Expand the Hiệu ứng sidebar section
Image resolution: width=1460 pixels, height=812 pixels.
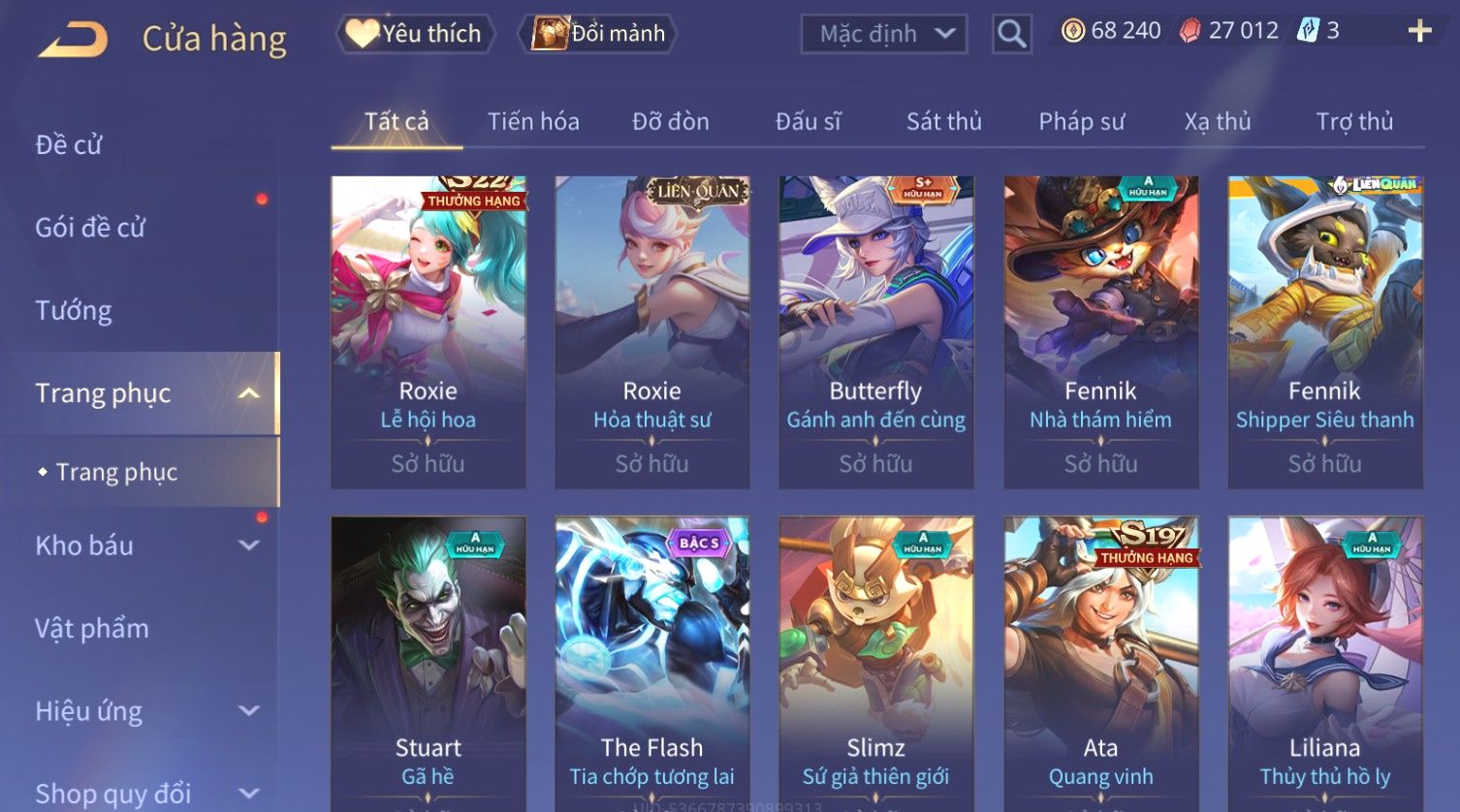[x=249, y=711]
